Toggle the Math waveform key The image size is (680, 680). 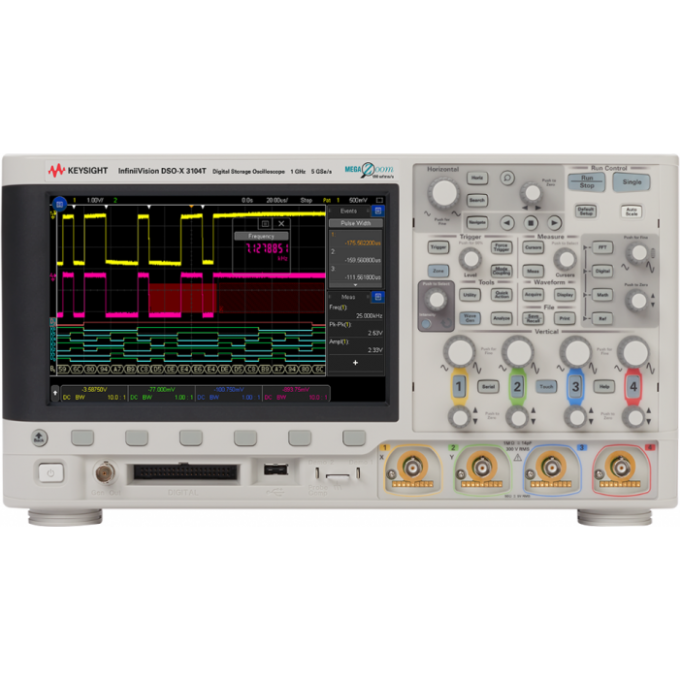pos(602,295)
